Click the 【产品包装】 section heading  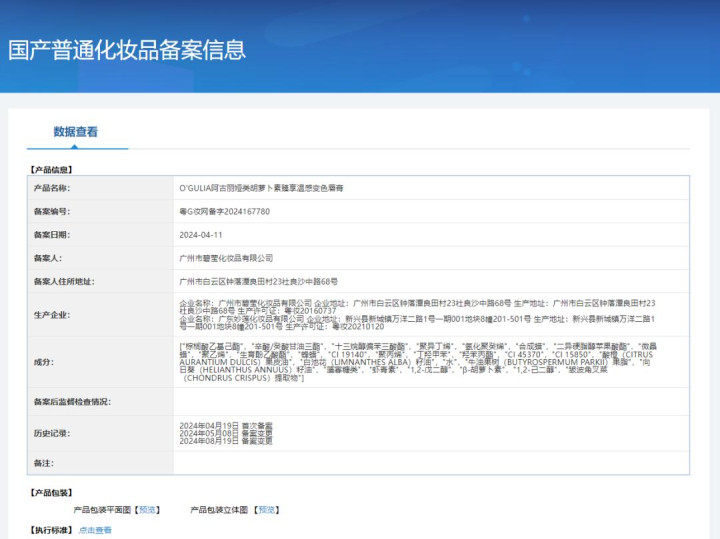(51, 492)
